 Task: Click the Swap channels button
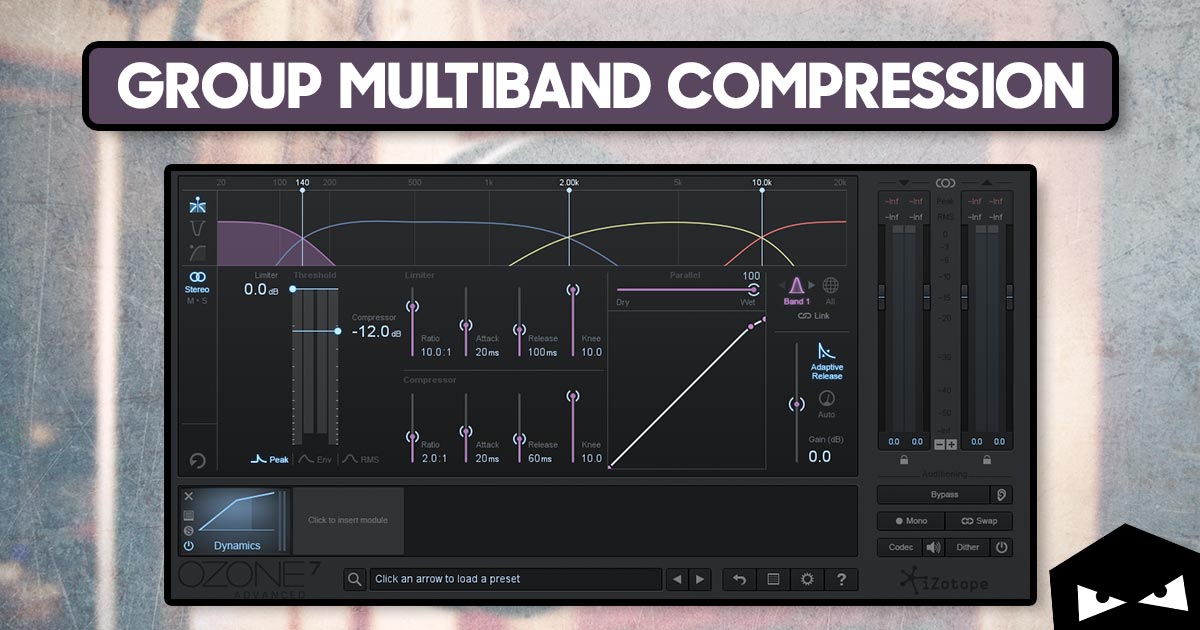[x=979, y=521]
